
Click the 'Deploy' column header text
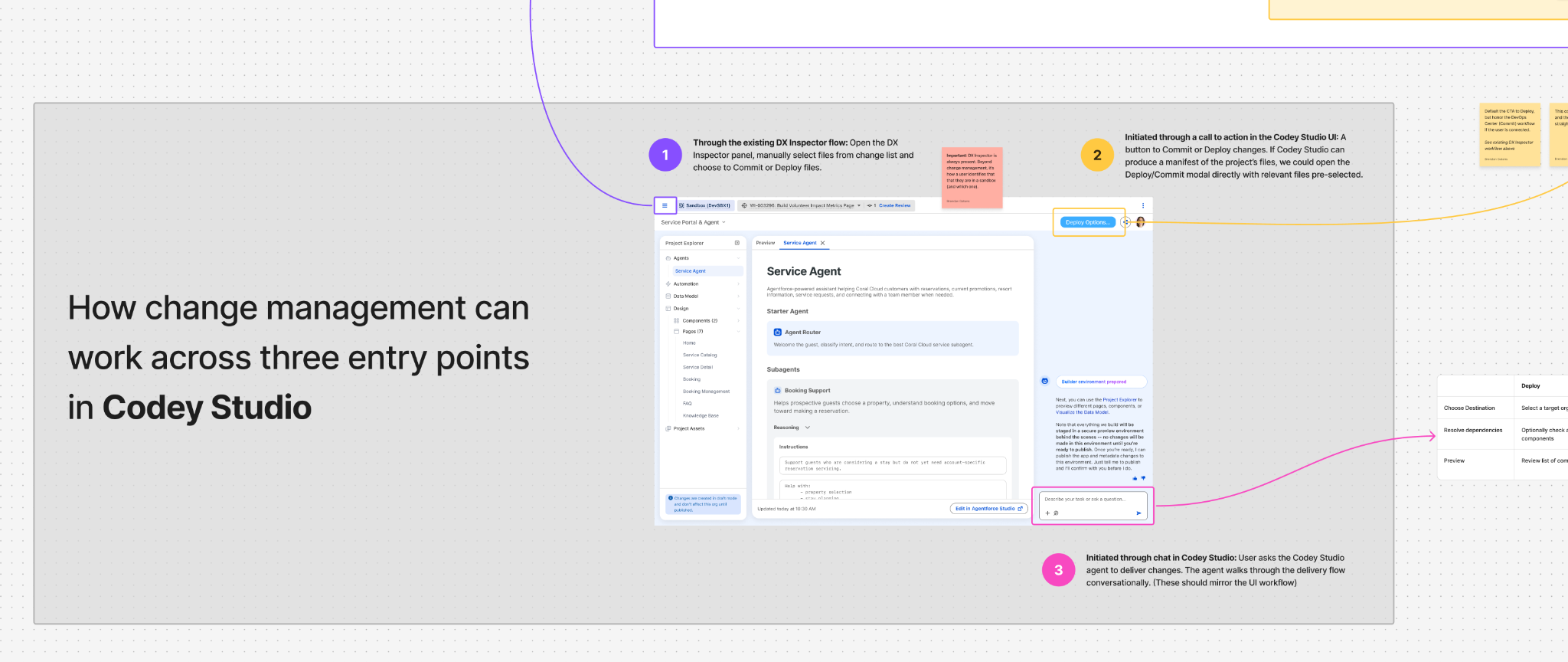tap(1530, 385)
